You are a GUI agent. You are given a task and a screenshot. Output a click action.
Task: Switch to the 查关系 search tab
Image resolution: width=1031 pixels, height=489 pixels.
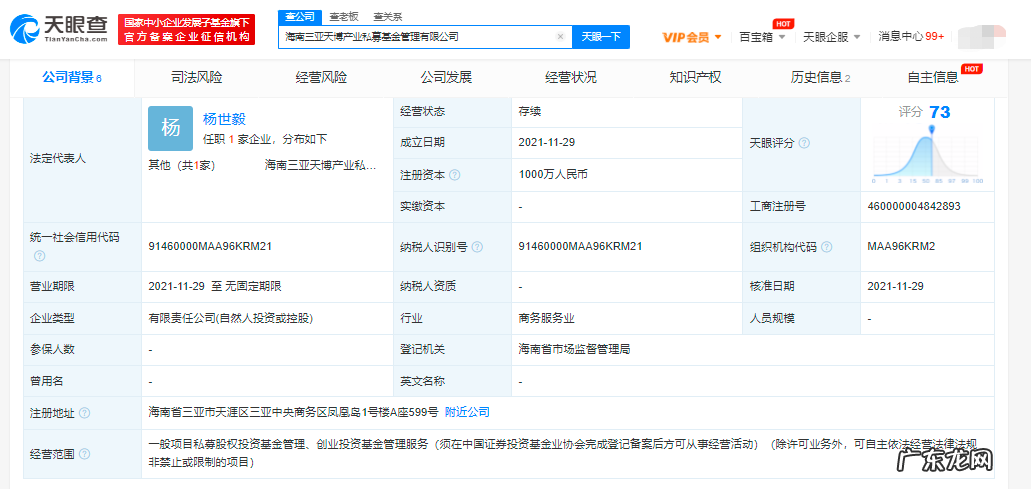click(388, 16)
